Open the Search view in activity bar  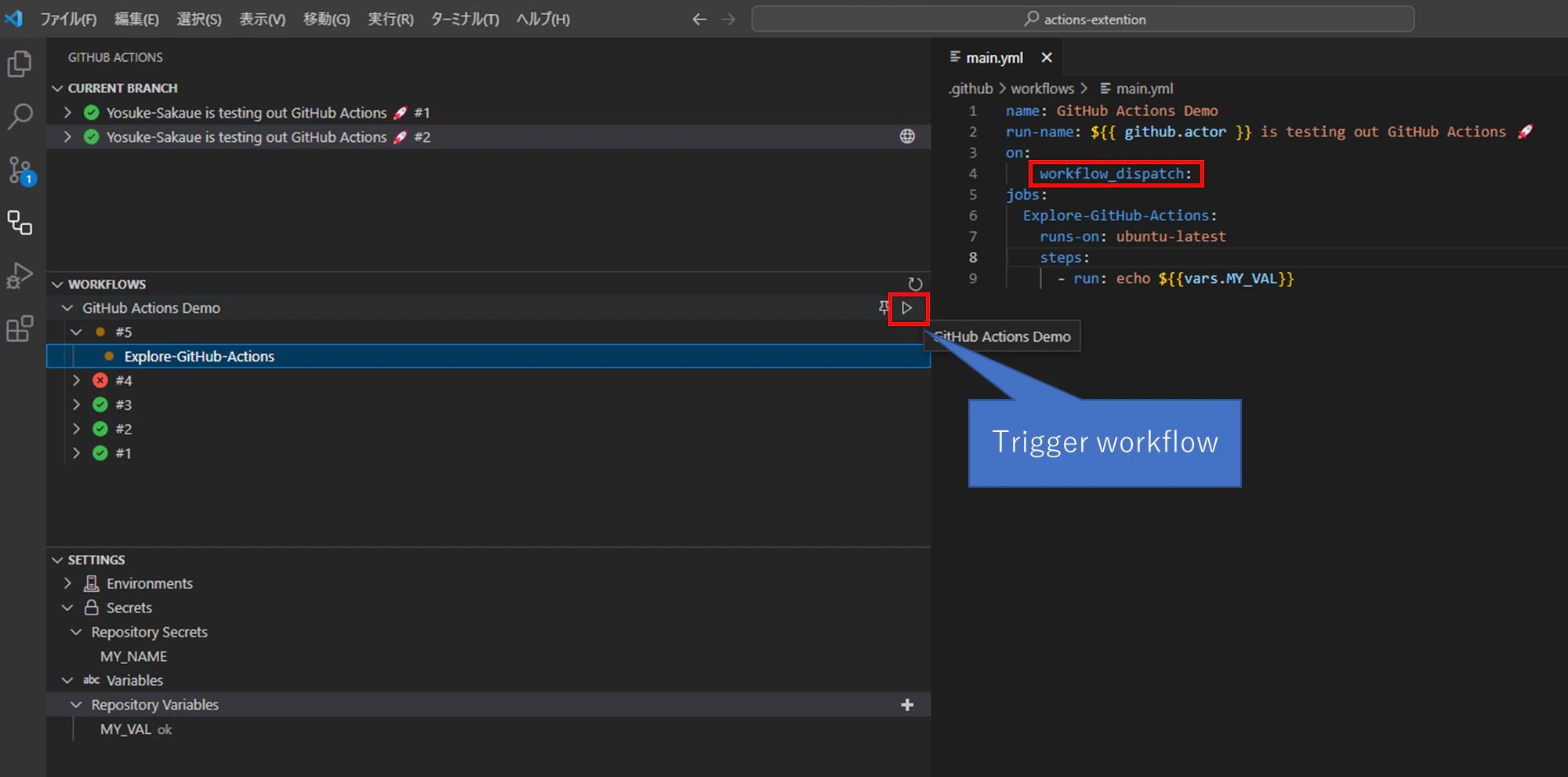tap(20, 117)
